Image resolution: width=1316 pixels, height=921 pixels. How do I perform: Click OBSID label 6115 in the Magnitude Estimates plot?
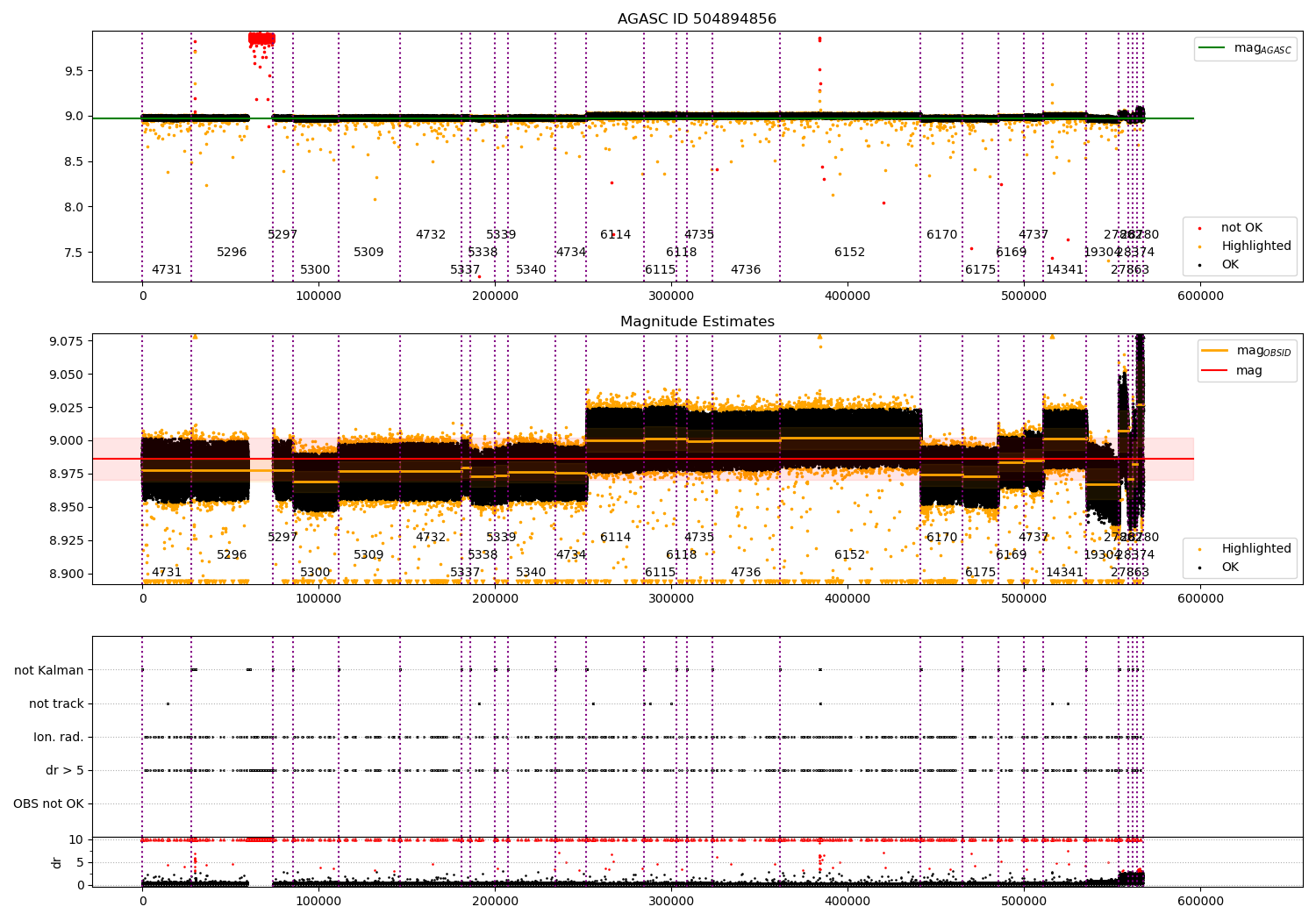pos(661,572)
